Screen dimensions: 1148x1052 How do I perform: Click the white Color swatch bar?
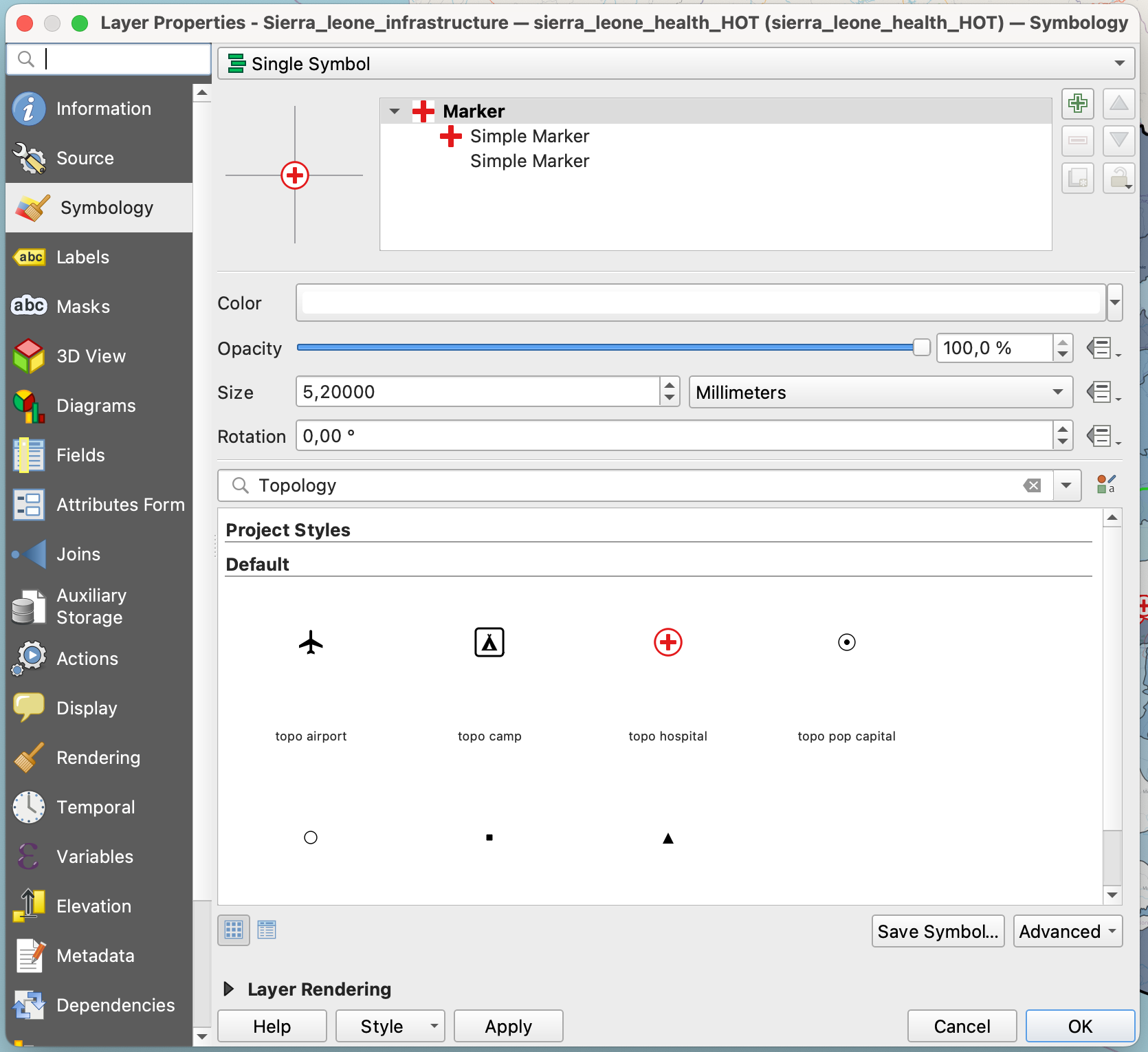700,303
